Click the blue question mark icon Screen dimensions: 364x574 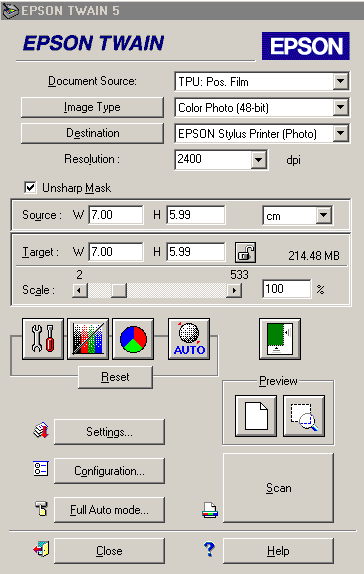[209, 549]
